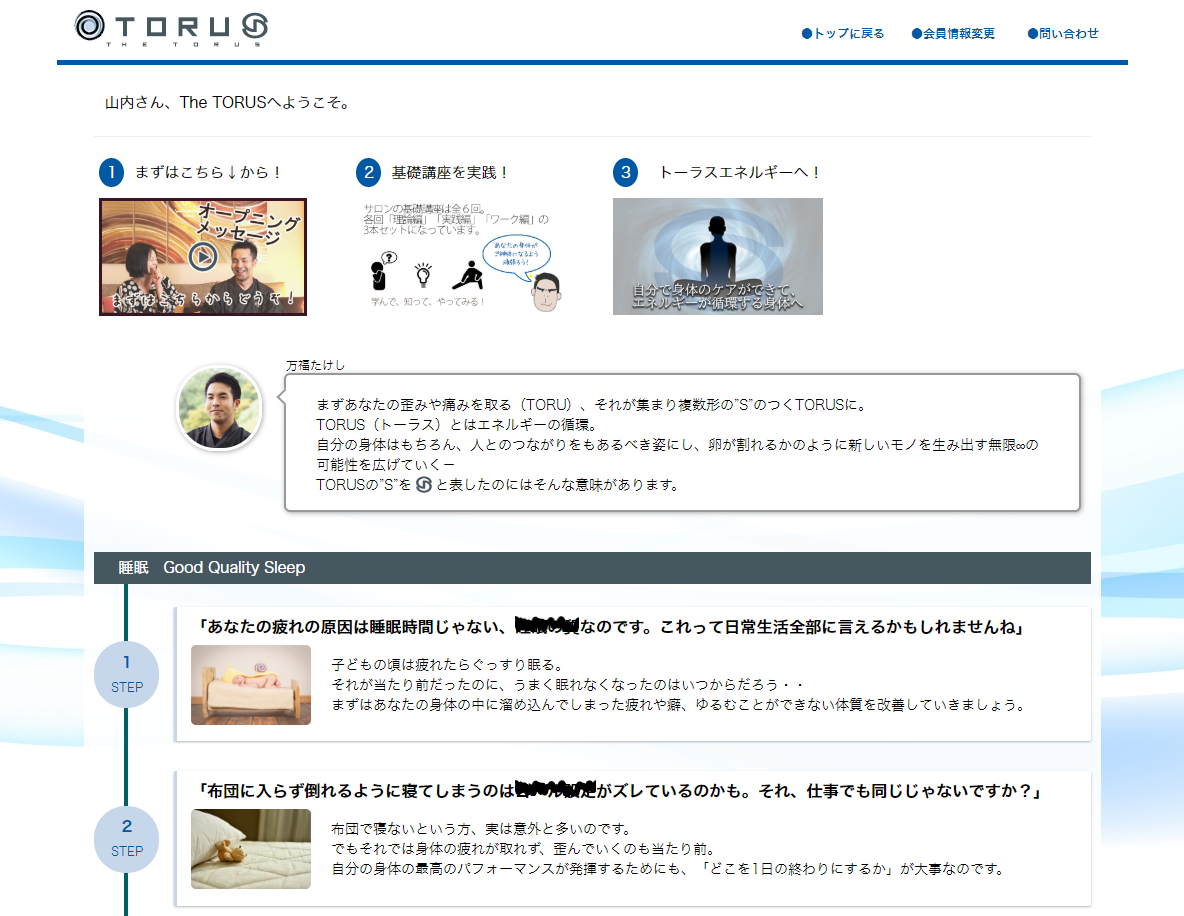The width and height of the screenshot is (1184, 916).
Task: Click the instructor's round profile photo
Action: 219,408
